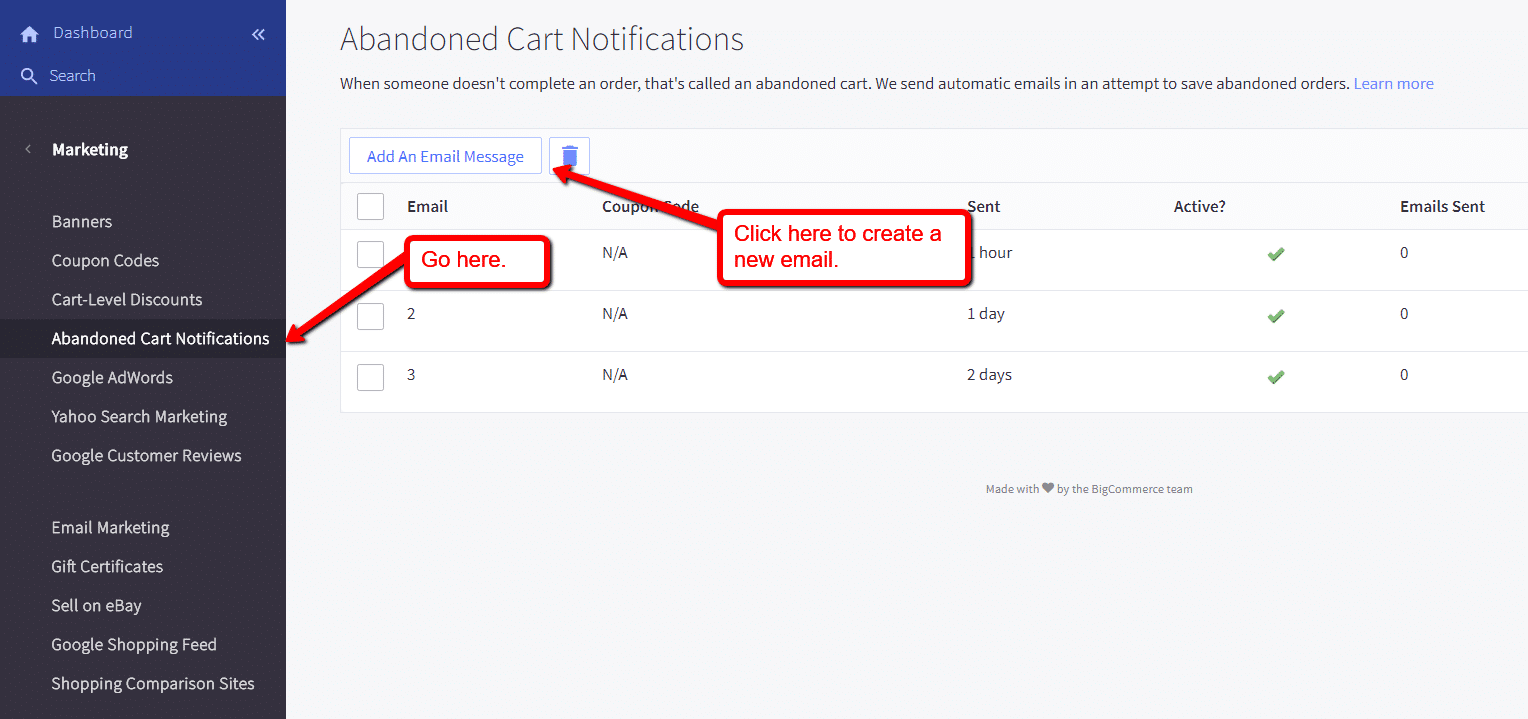This screenshot has width=1528, height=719.
Task: Open Google AdWords menu item
Action: point(112,377)
